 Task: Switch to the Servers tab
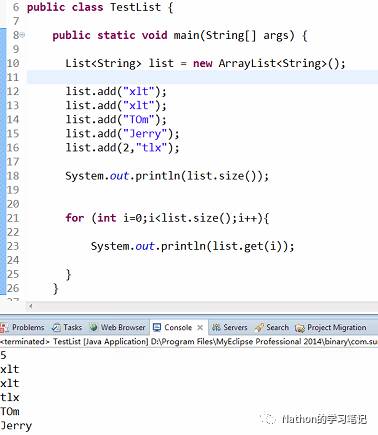pyautogui.click(x=230, y=328)
